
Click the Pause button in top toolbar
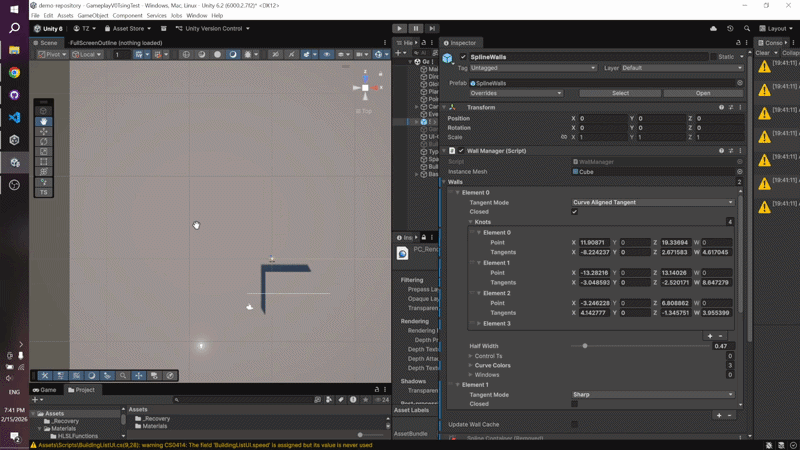click(416, 29)
